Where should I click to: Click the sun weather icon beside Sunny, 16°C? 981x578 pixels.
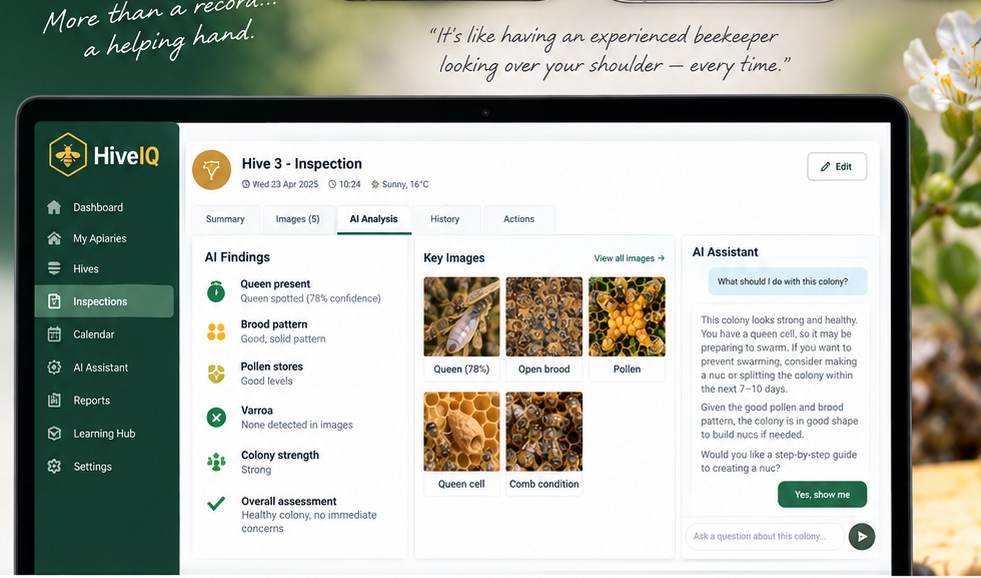pyautogui.click(x=375, y=185)
